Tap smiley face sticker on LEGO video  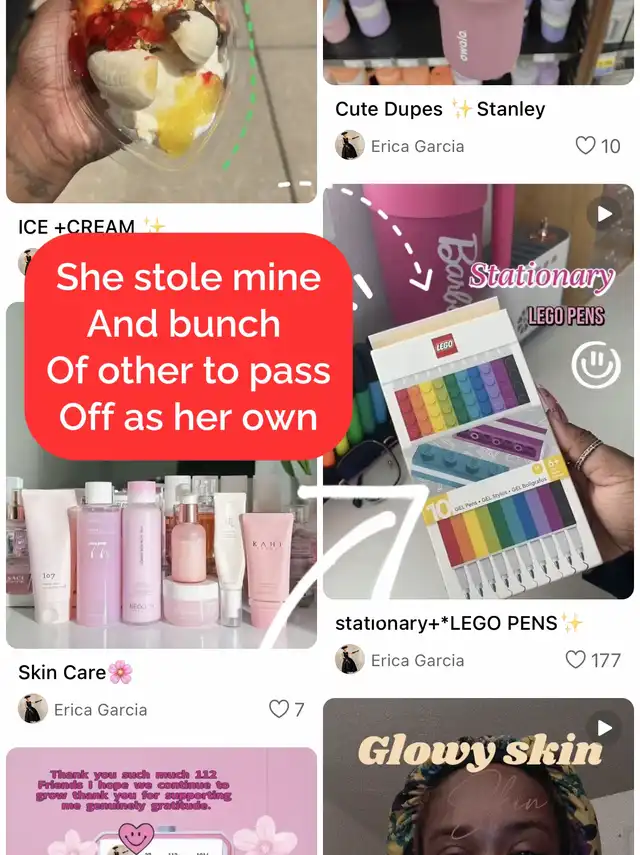tap(596, 365)
